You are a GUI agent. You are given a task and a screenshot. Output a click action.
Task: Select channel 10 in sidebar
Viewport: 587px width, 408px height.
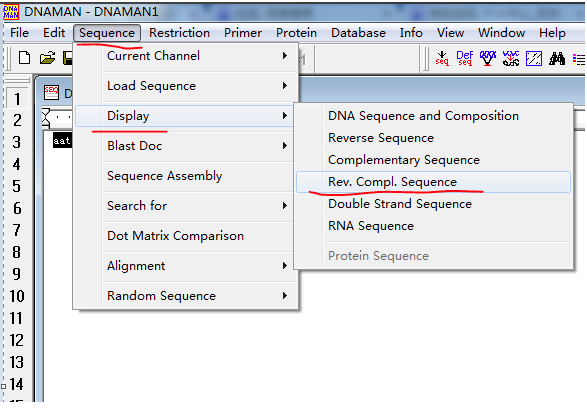click(x=16, y=296)
